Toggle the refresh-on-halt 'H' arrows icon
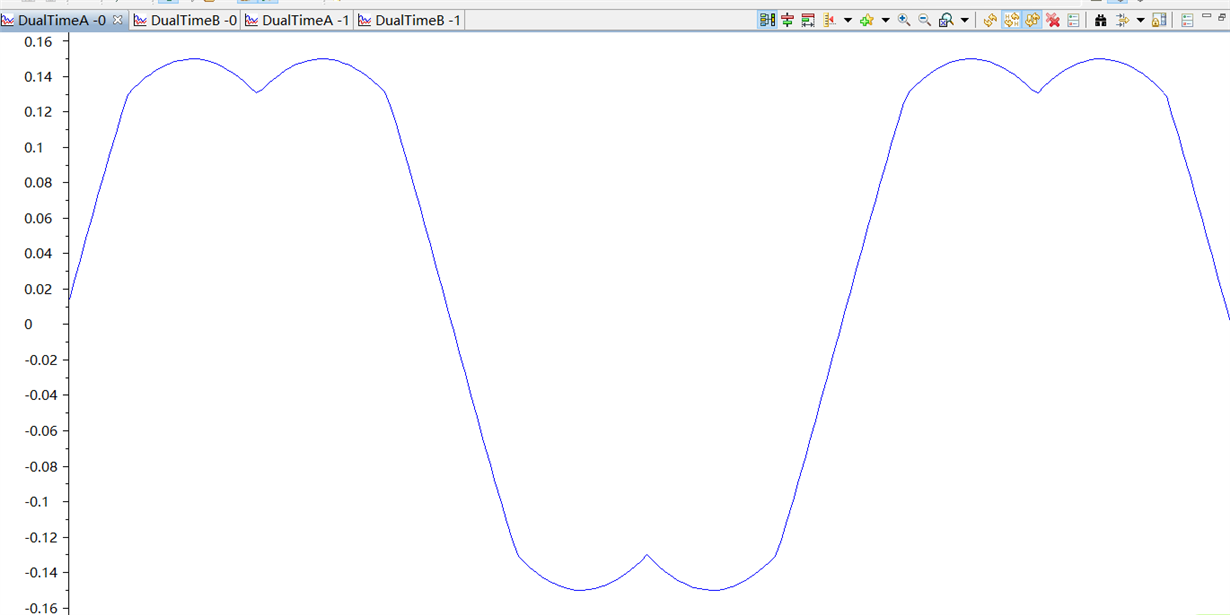This screenshot has height=615, width=1230. click(1011, 20)
